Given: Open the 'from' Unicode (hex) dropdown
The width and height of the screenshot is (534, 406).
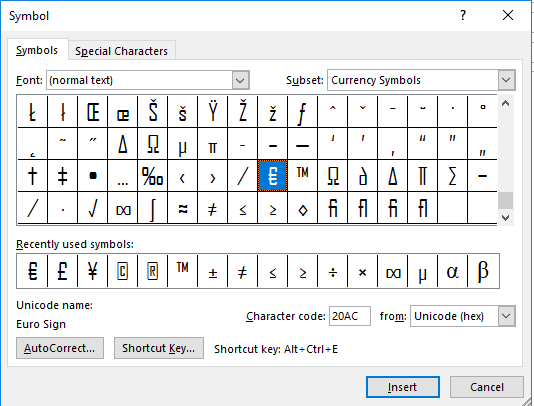Looking at the screenshot, I should point(506,316).
